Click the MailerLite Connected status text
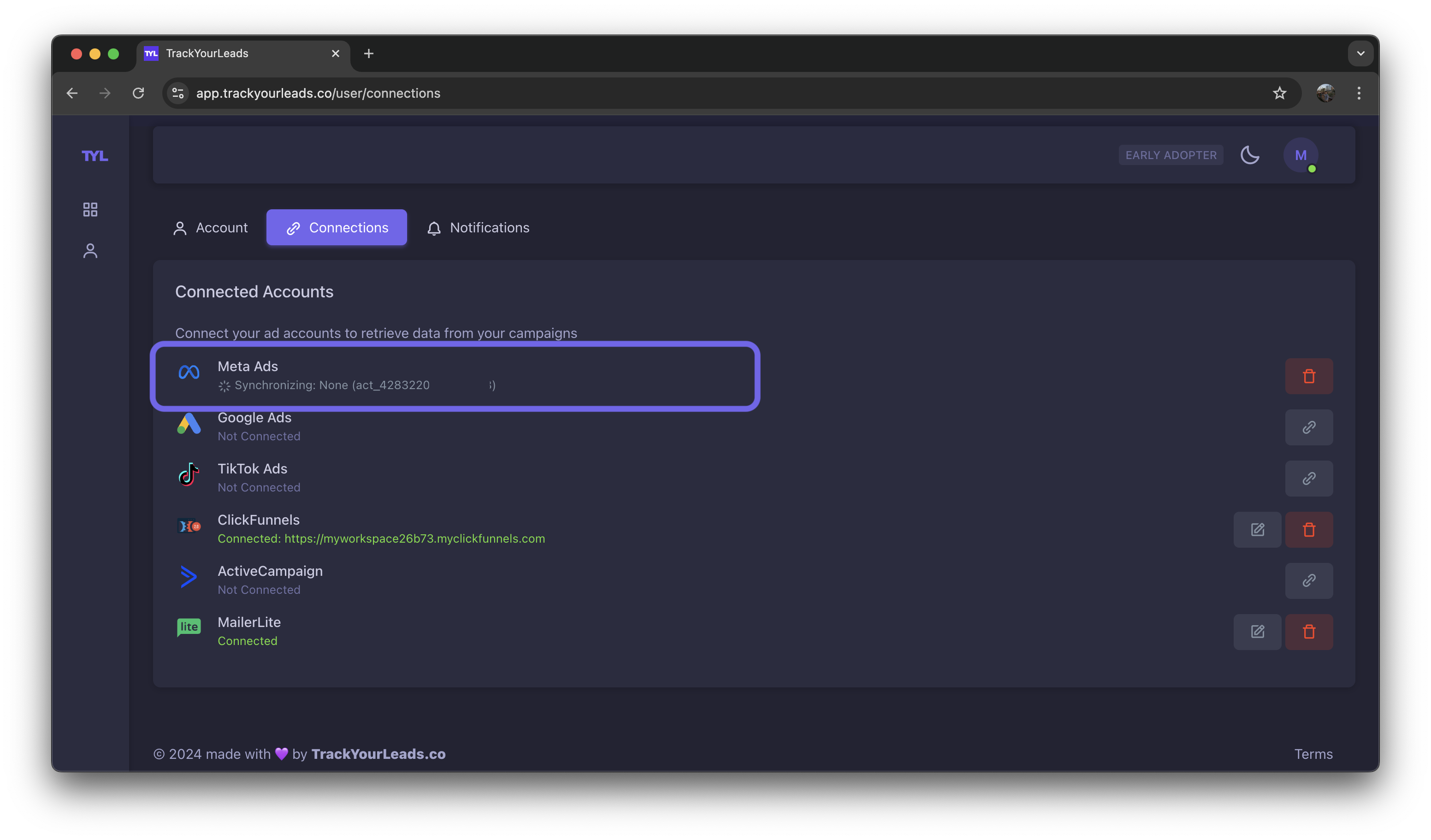Screen dimensions: 1431x840 click(248, 641)
